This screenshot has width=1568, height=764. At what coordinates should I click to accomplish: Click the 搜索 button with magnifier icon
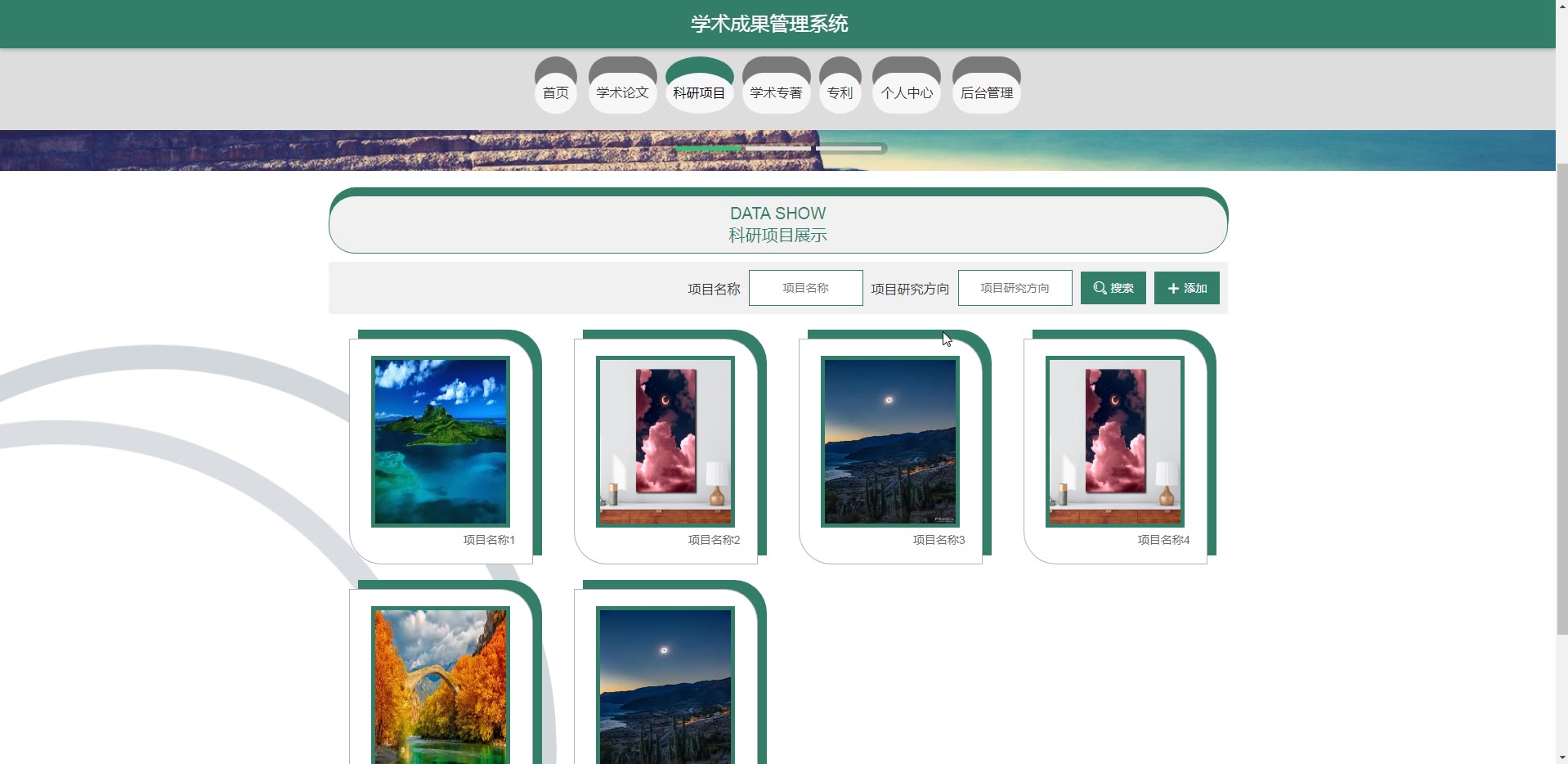(x=1113, y=288)
